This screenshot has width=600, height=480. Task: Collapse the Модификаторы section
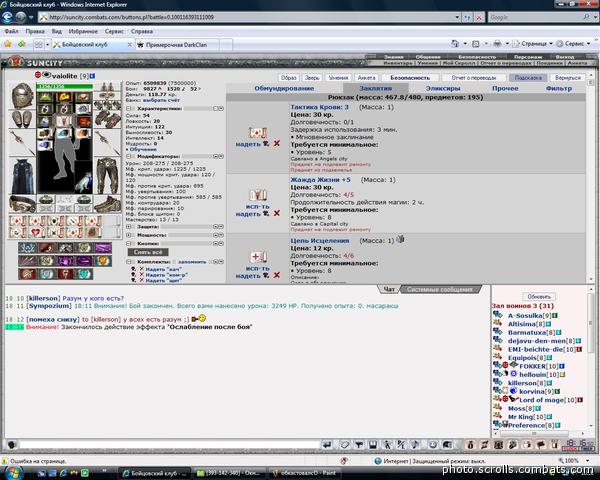[x=129, y=156]
